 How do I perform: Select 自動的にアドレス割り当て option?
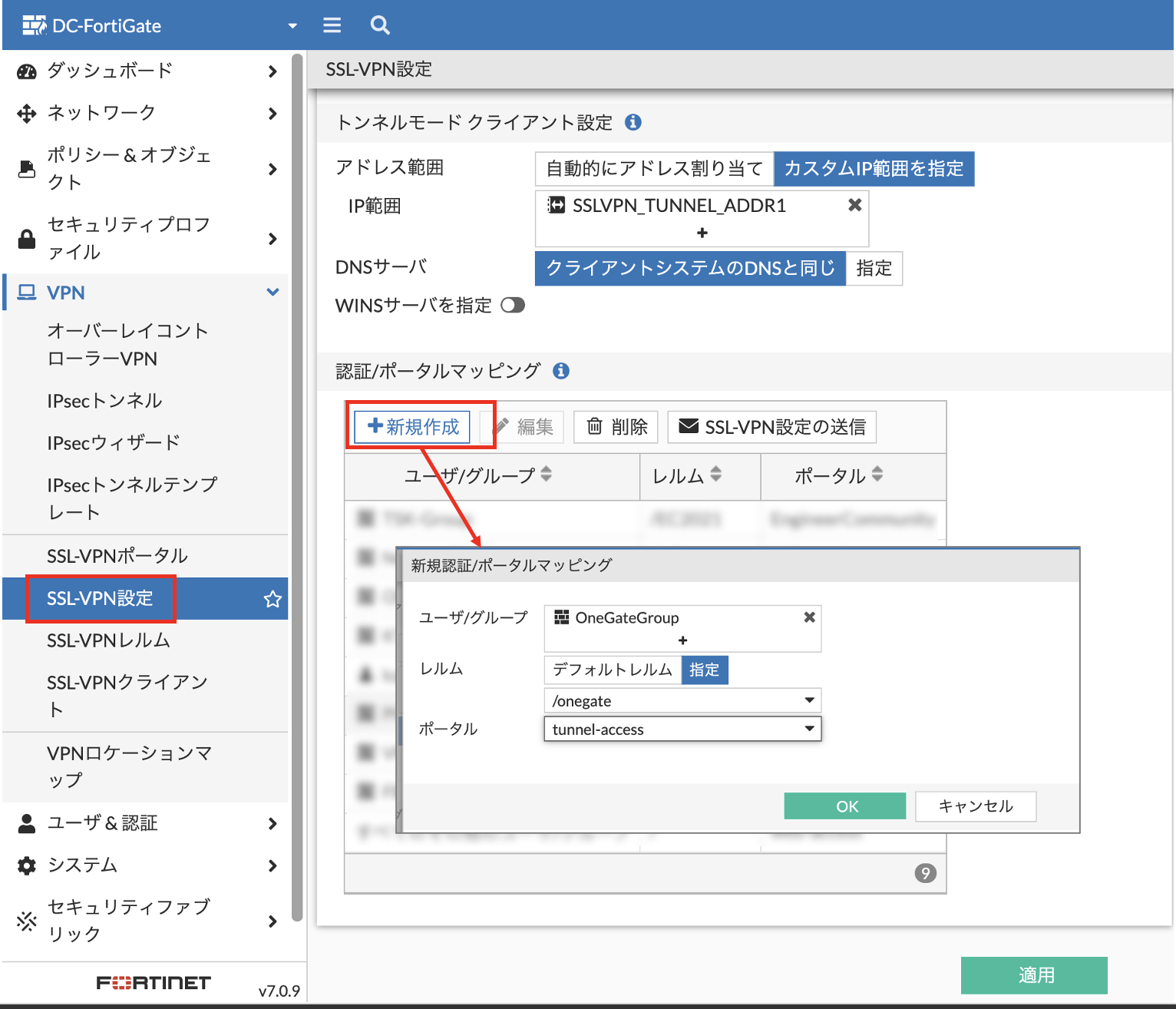coord(654,168)
